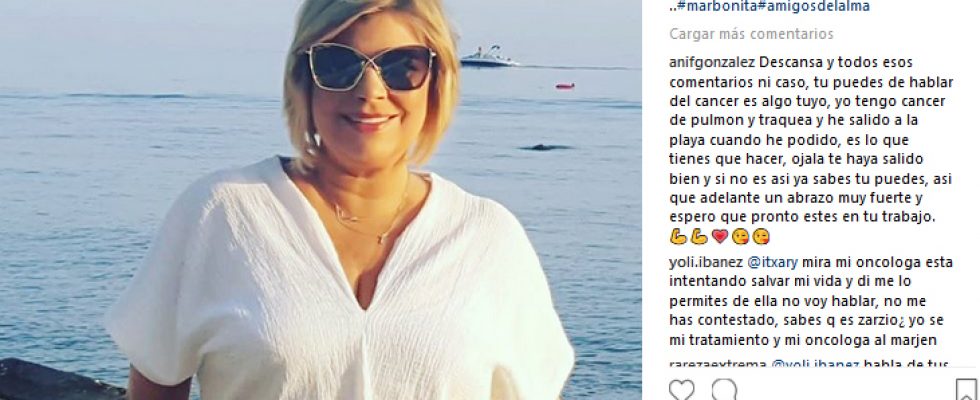This screenshot has width=980, height=400.
Task: Open rarezaextrema's profile link
Action: click(718, 364)
